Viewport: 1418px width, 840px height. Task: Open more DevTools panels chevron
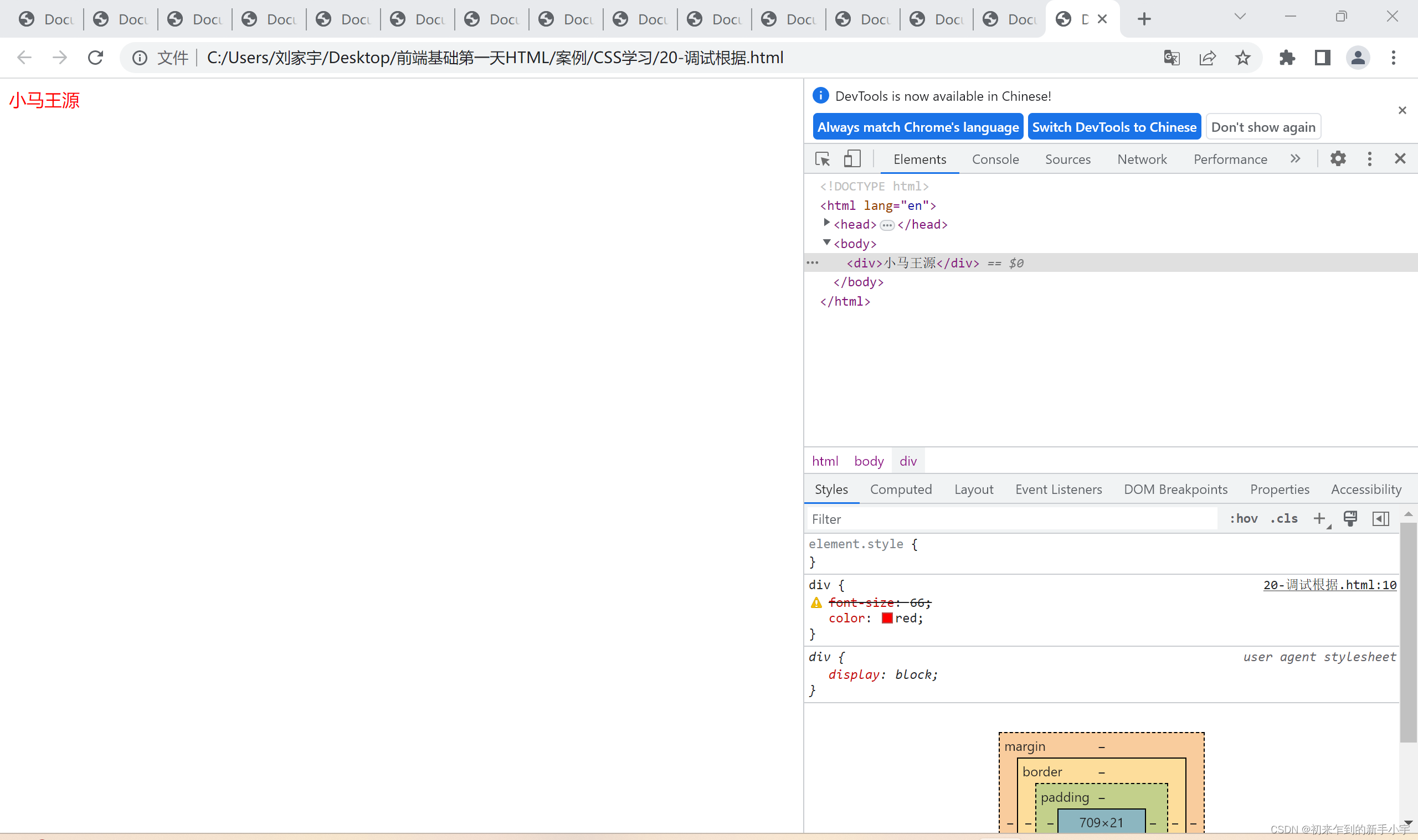[1296, 158]
